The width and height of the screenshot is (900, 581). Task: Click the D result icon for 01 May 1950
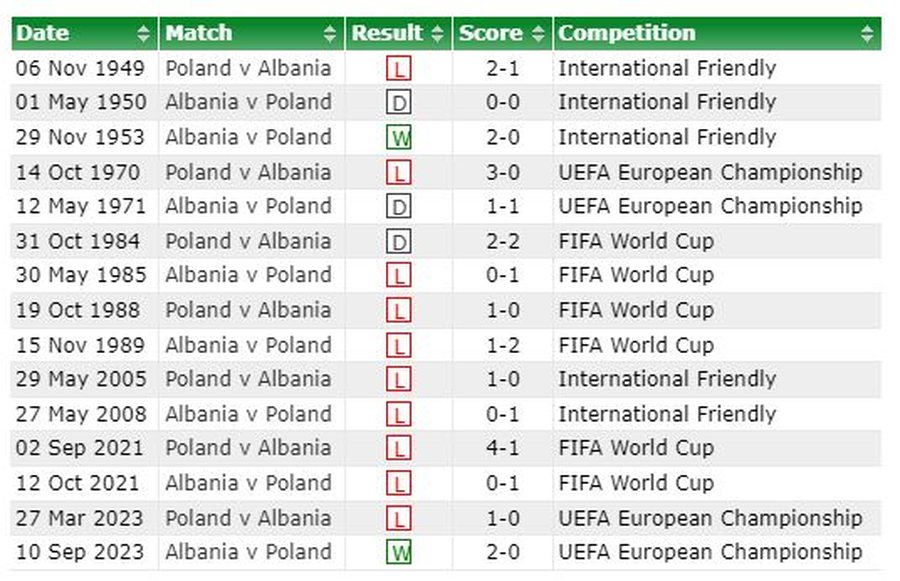pyautogui.click(x=399, y=103)
